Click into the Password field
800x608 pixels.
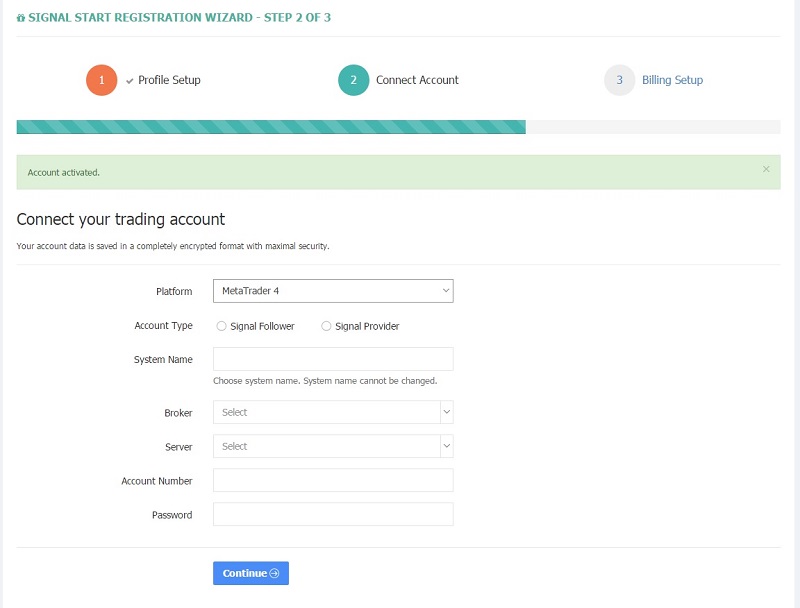point(333,514)
